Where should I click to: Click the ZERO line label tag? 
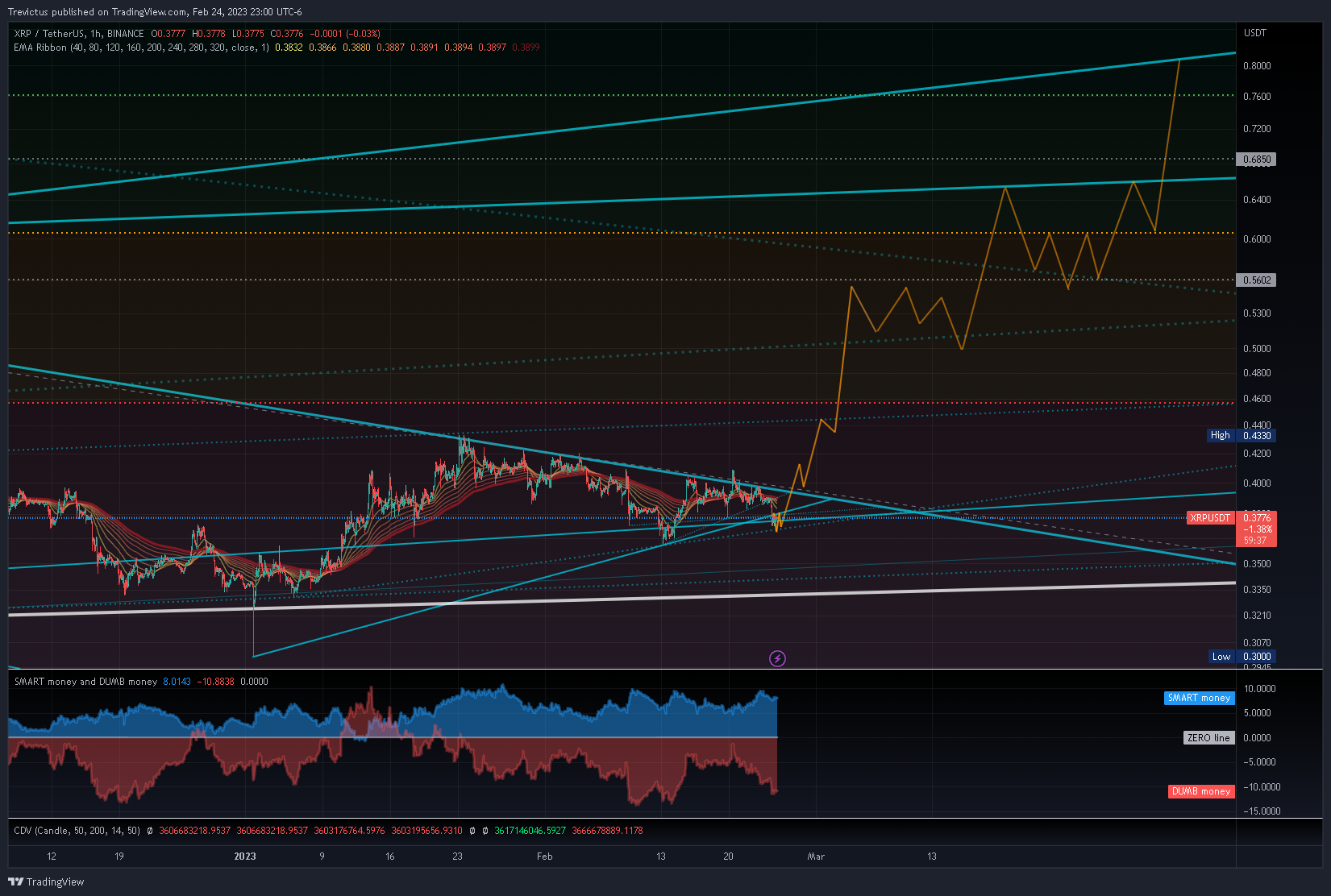tap(1209, 737)
